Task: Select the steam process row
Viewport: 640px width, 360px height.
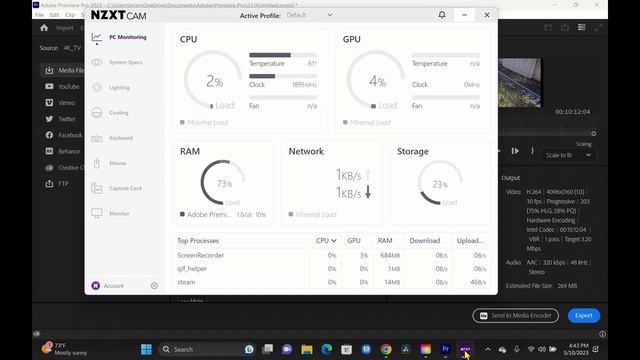Action: click(x=331, y=282)
